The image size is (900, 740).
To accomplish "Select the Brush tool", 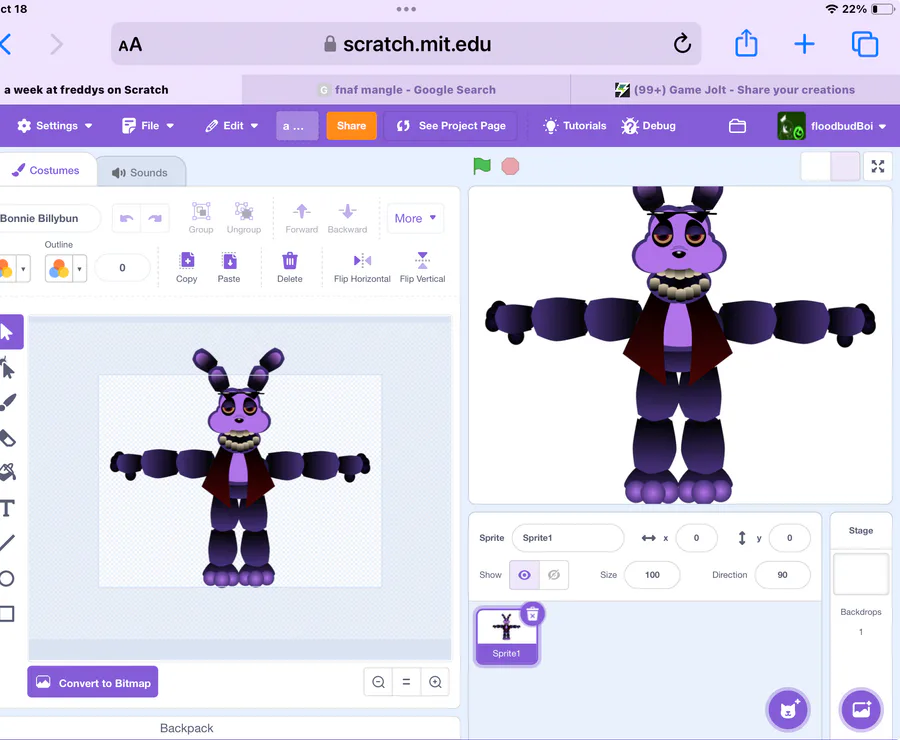I will click(7, 402).
